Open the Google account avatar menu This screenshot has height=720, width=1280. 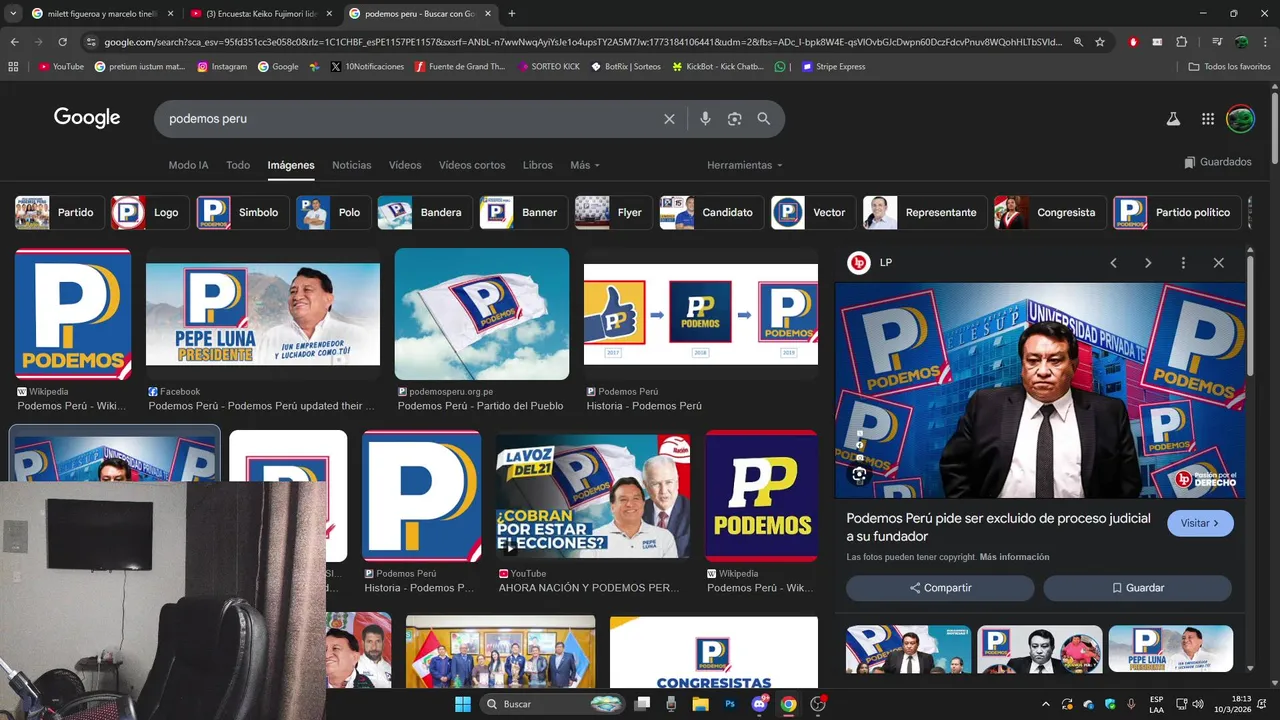pos(1241,119)
